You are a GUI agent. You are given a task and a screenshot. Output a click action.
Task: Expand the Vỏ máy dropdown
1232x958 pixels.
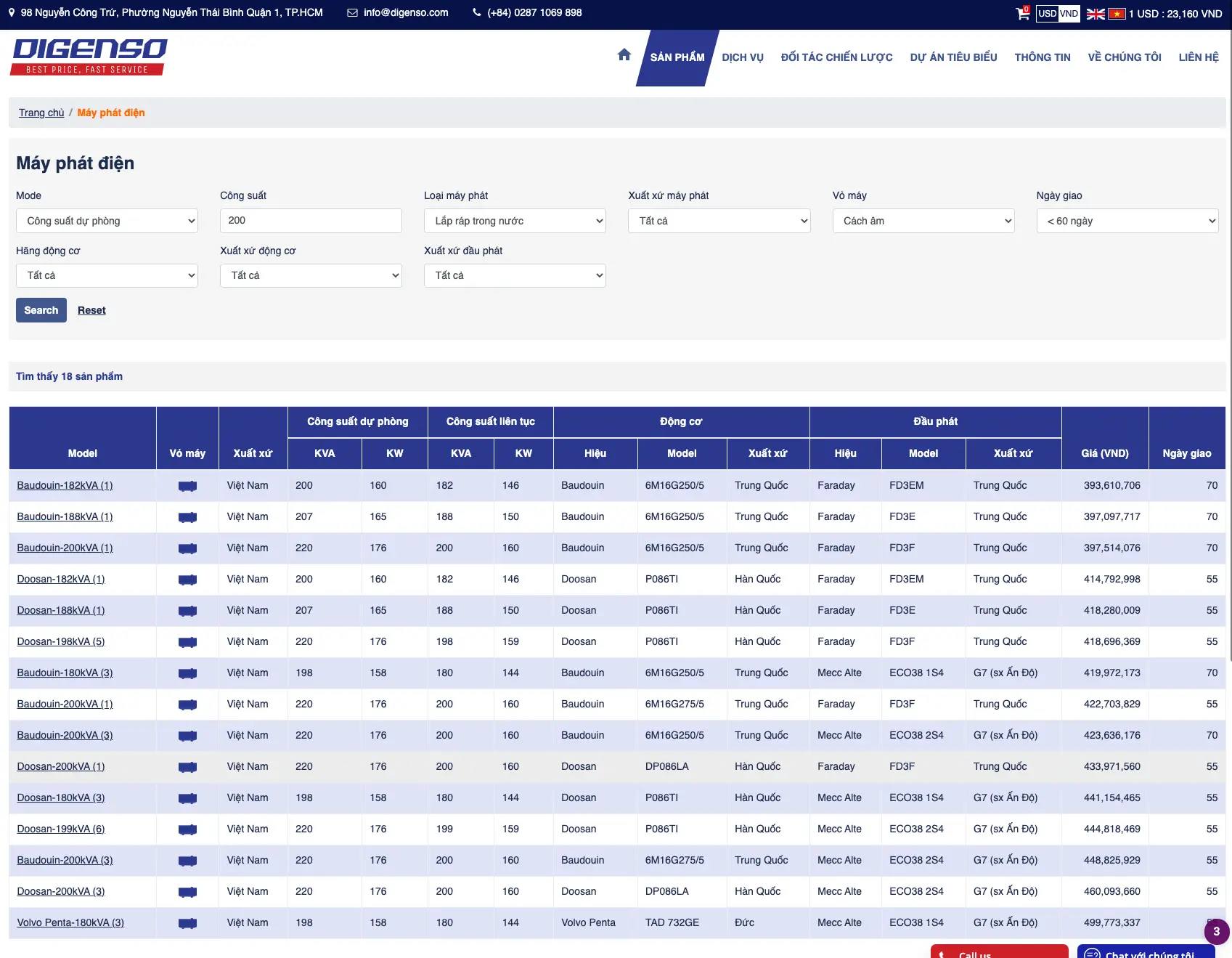coord(923,221)
